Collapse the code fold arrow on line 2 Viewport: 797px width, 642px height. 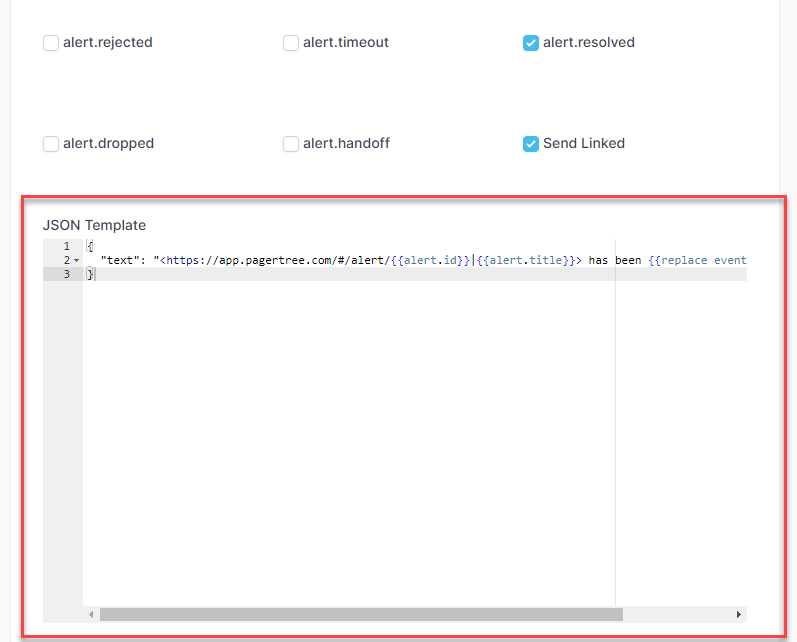[77, 260]
